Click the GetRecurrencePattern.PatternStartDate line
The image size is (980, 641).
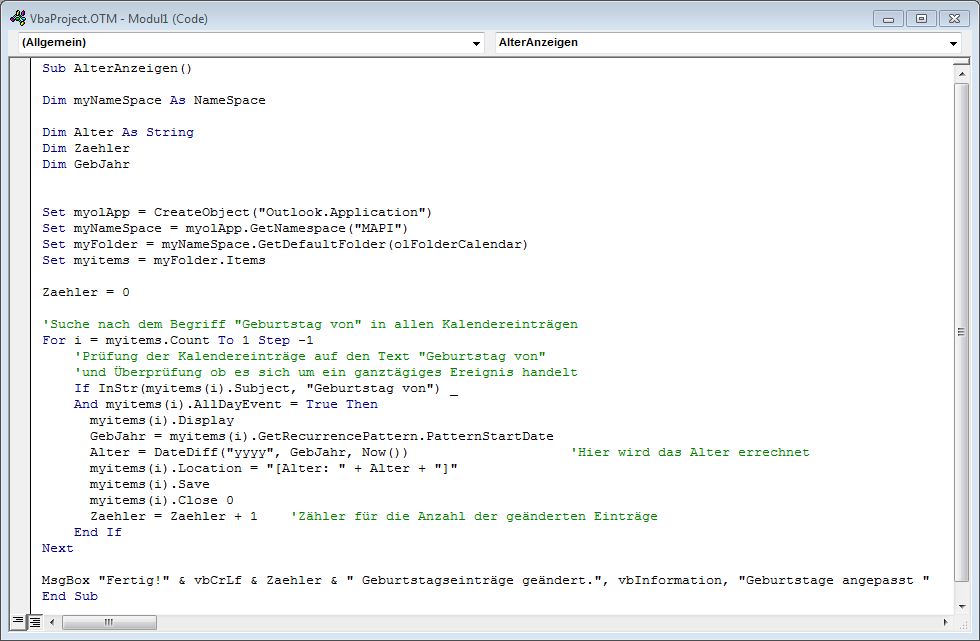322,437
